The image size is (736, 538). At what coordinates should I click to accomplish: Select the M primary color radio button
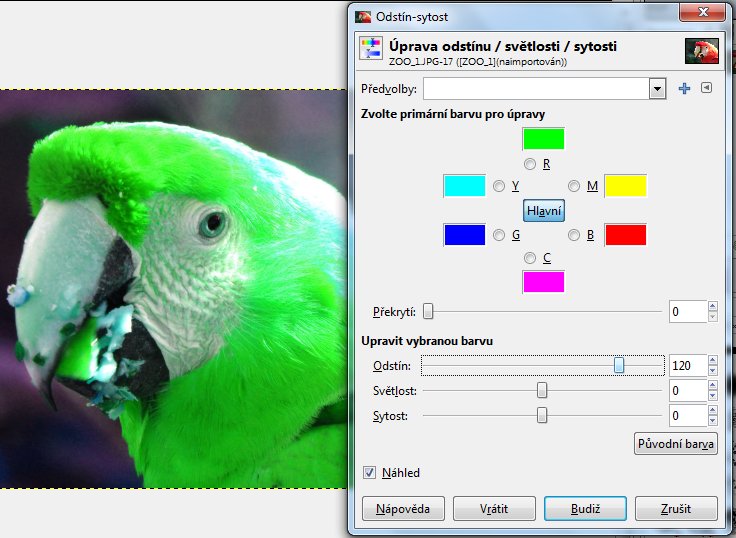coord(574,186)
